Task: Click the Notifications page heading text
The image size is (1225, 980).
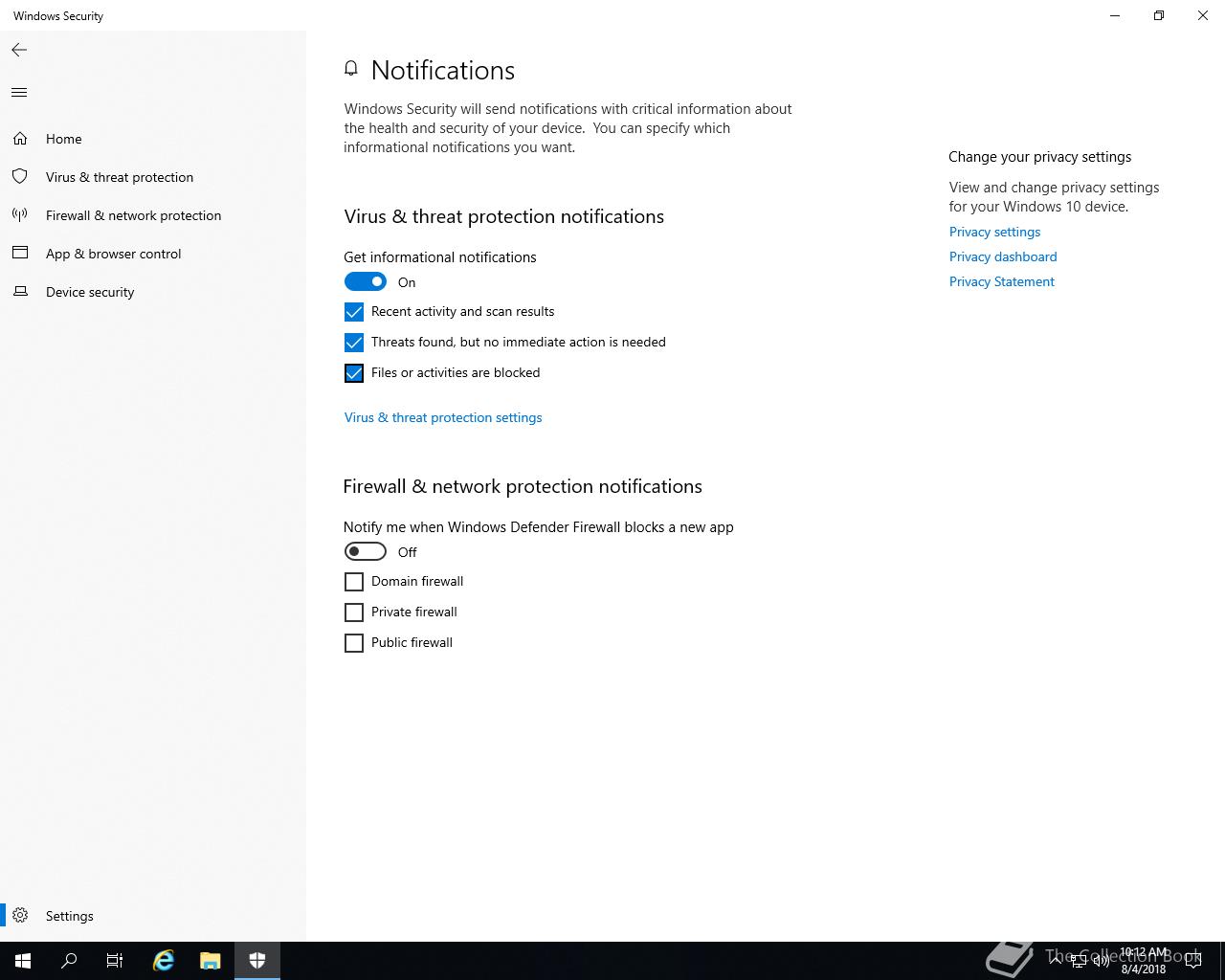Action: tap(443, 70)
